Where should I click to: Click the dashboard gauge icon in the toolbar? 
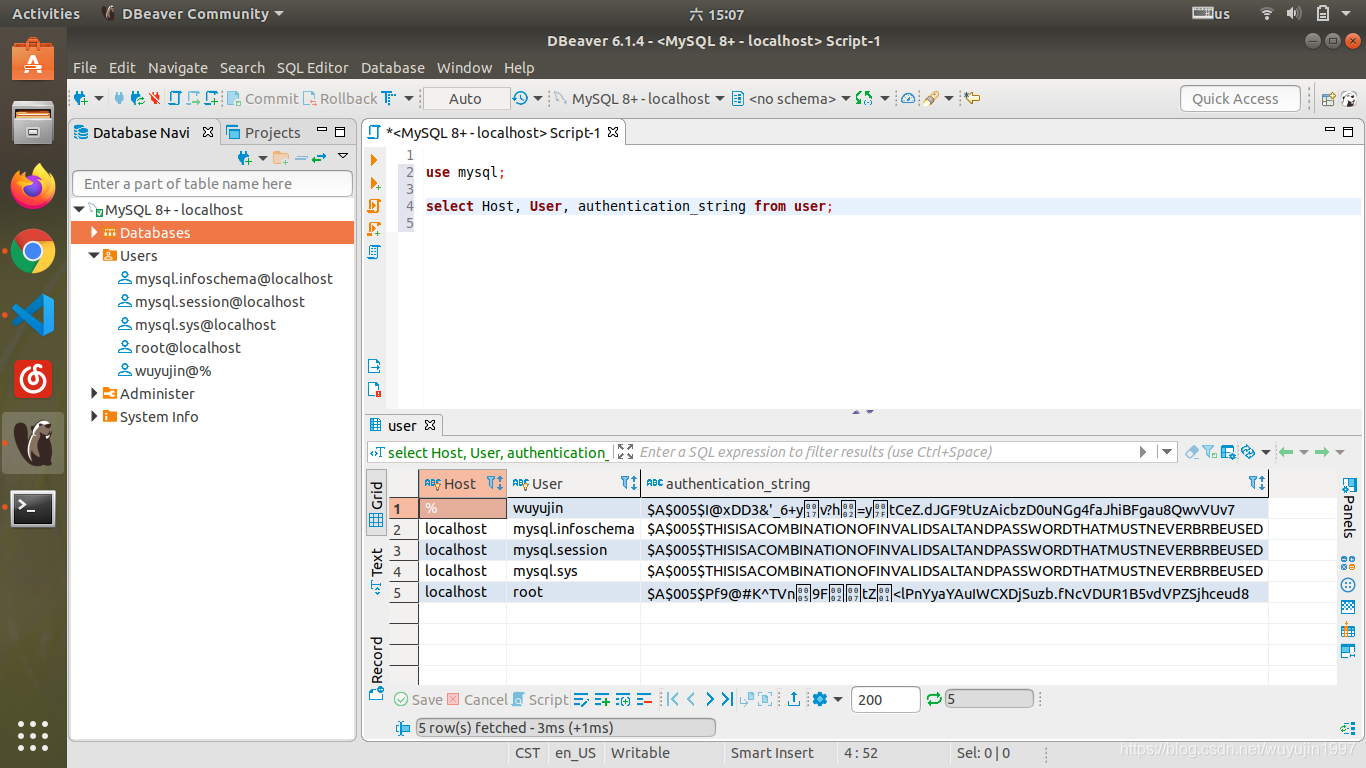(x=908, y=98)
